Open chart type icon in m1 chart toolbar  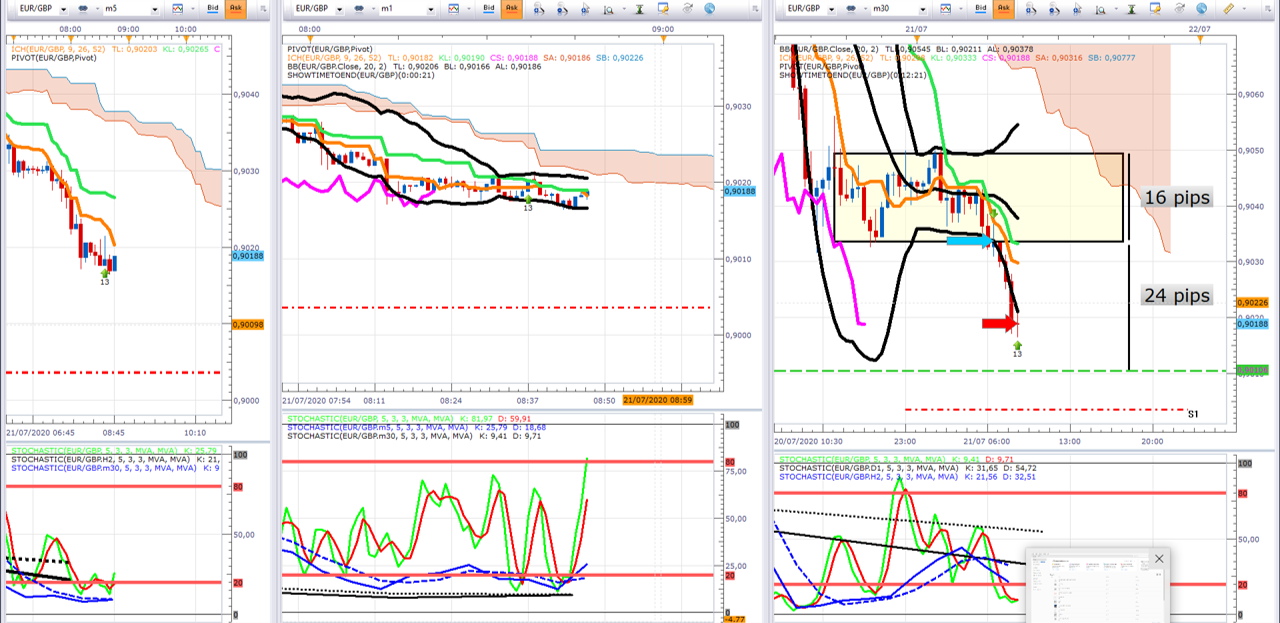tap(454, 8)
